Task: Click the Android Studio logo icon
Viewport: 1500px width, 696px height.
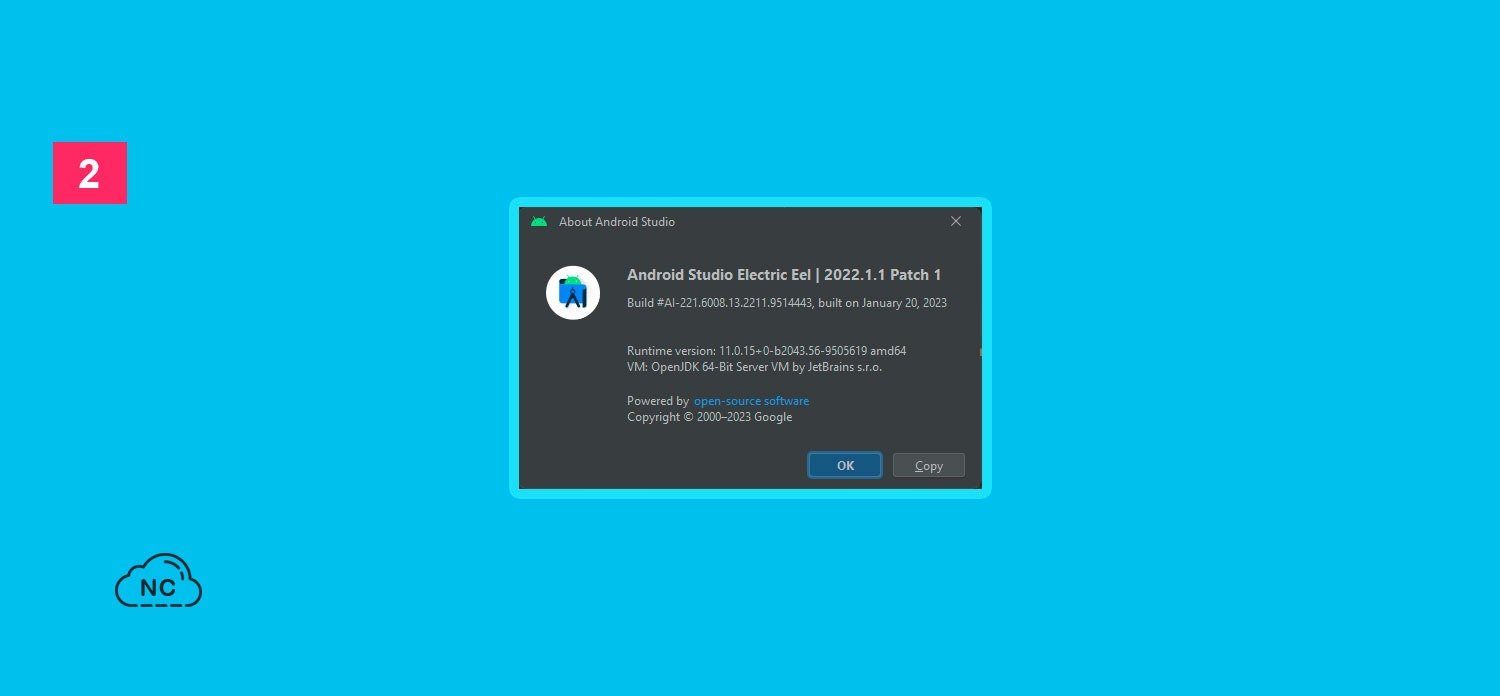Action: [x=573, y=293]
